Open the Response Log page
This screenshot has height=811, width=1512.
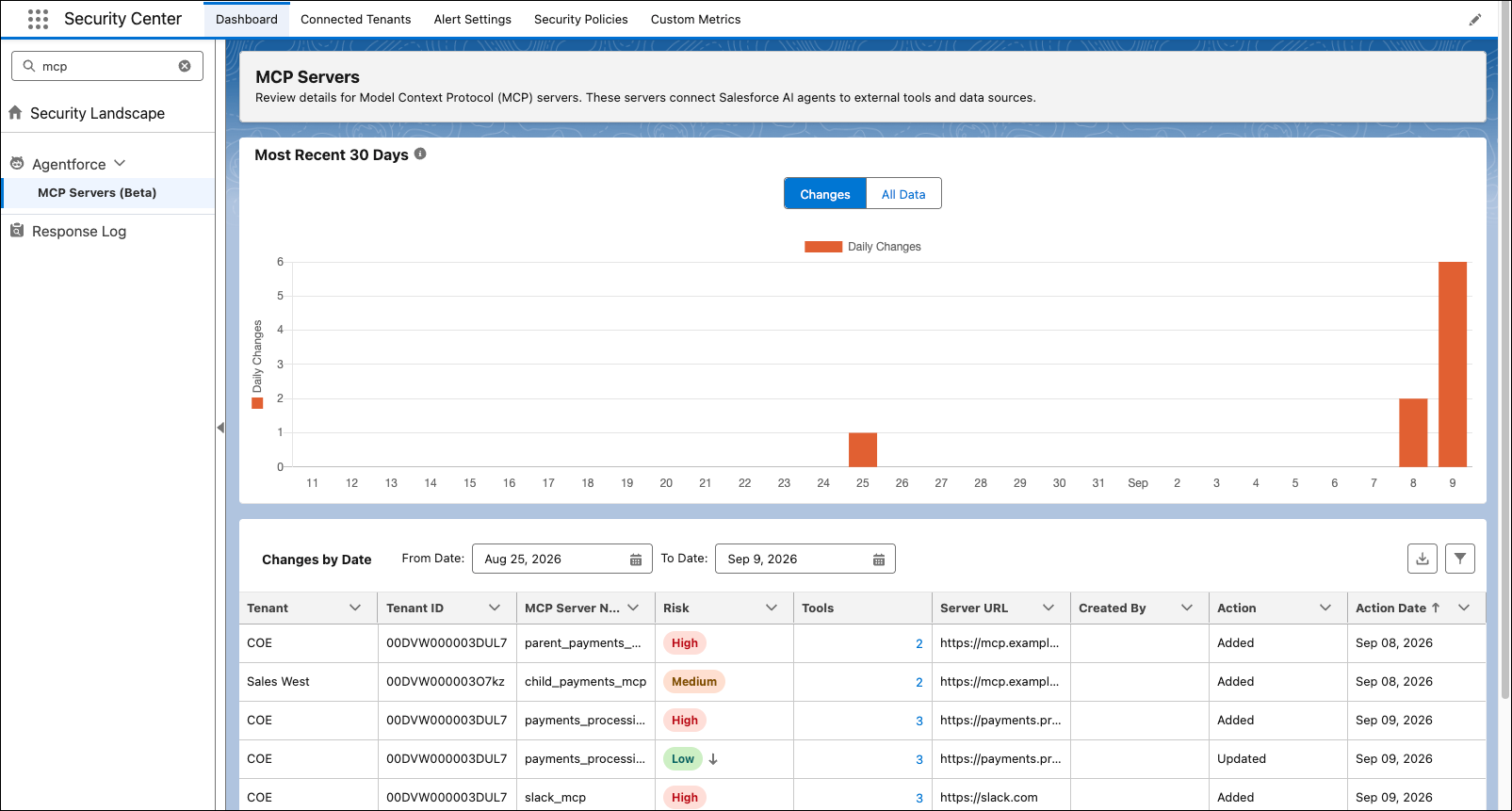tap(79, 232)
